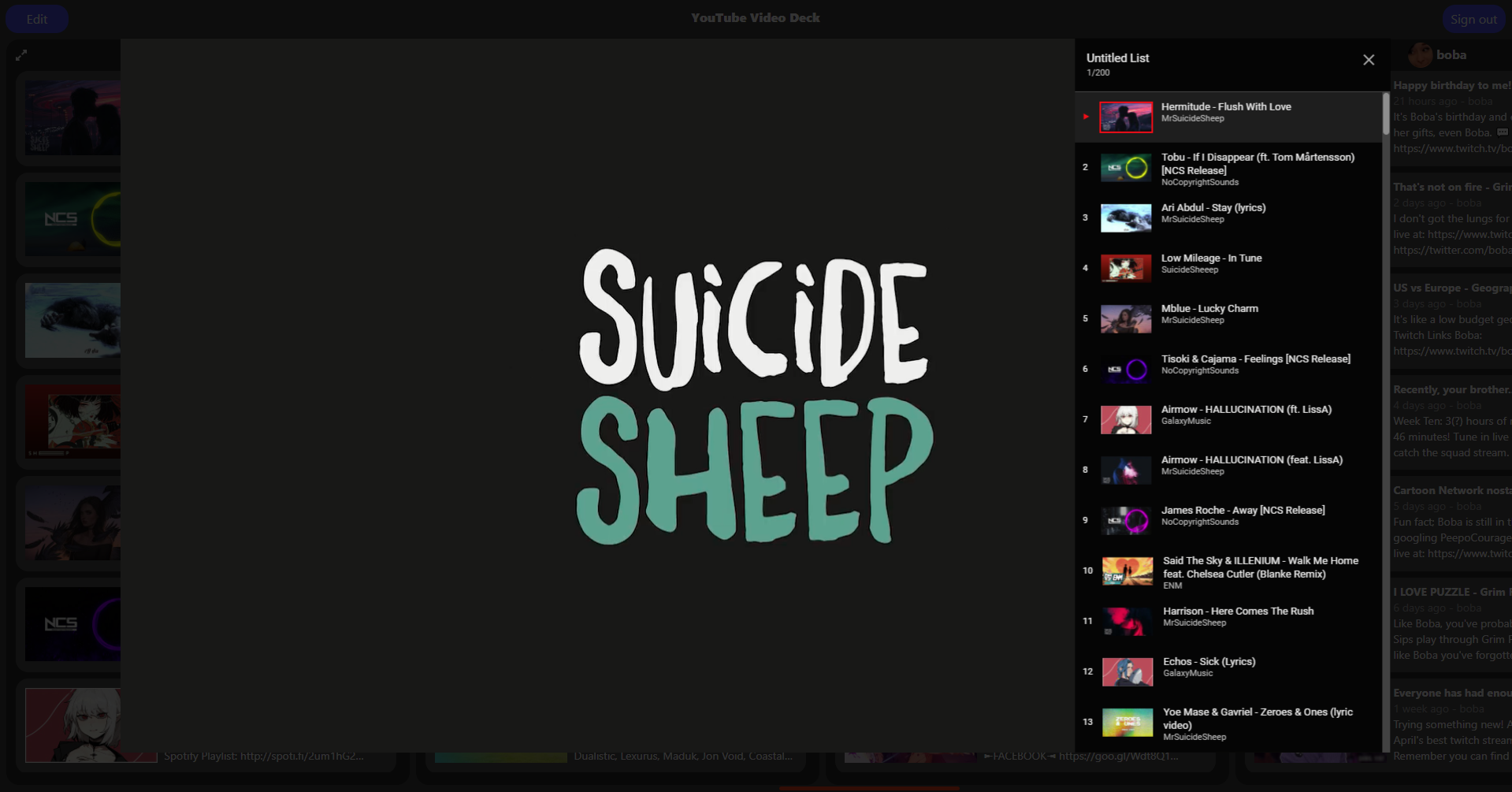The width and height of the screenshot is (1512, 792).
Task: Open Tisoki & Cajama - Feelings thumbnail
Action: 1125,370
